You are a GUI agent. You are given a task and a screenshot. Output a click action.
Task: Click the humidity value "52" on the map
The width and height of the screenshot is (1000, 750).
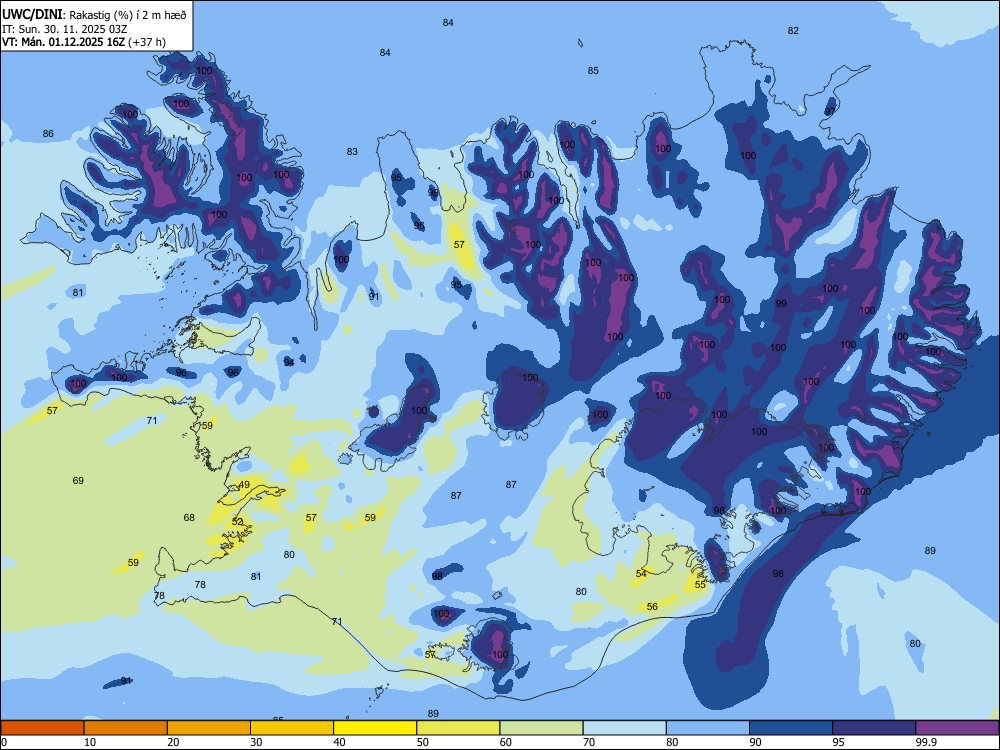[x=237, y=522]
